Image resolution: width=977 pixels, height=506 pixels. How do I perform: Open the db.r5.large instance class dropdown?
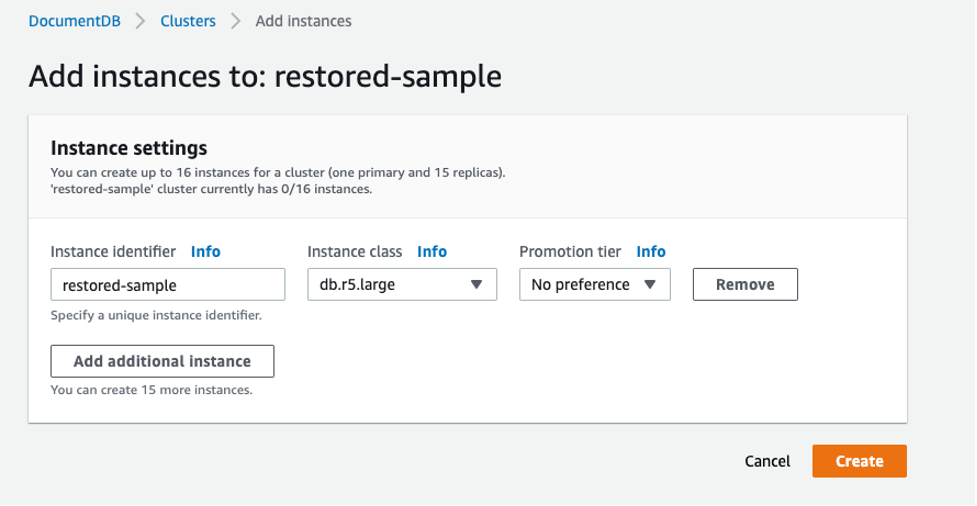[402, 285]
